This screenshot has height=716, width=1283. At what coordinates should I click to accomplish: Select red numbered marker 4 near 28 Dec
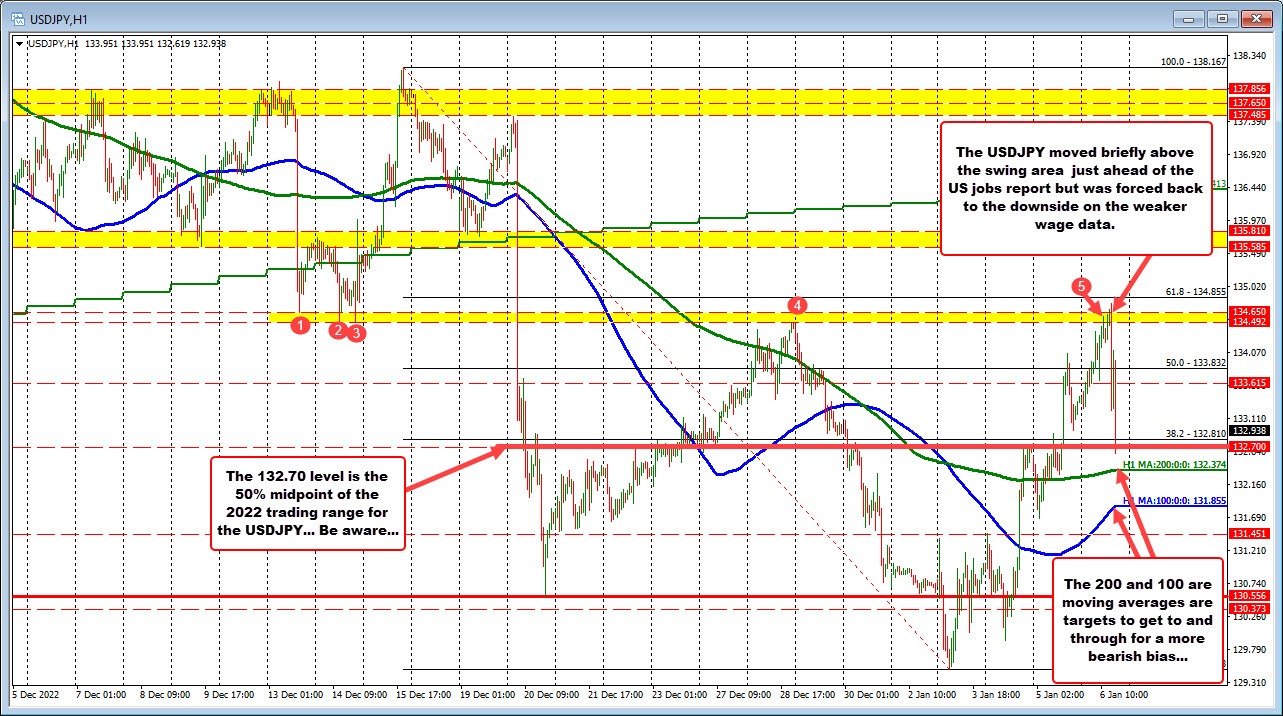797,305
